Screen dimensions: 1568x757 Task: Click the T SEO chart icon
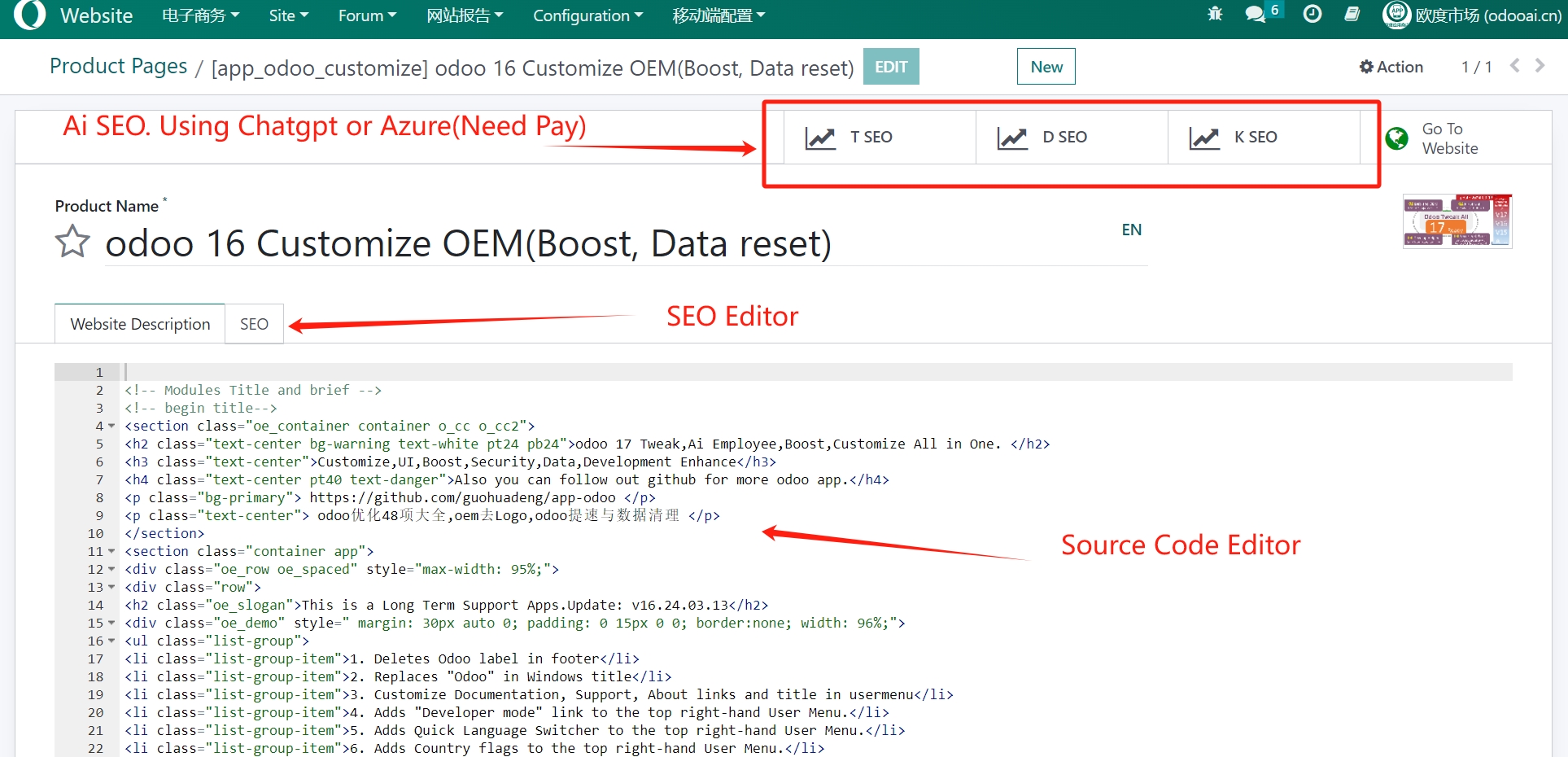coord(820,138)
